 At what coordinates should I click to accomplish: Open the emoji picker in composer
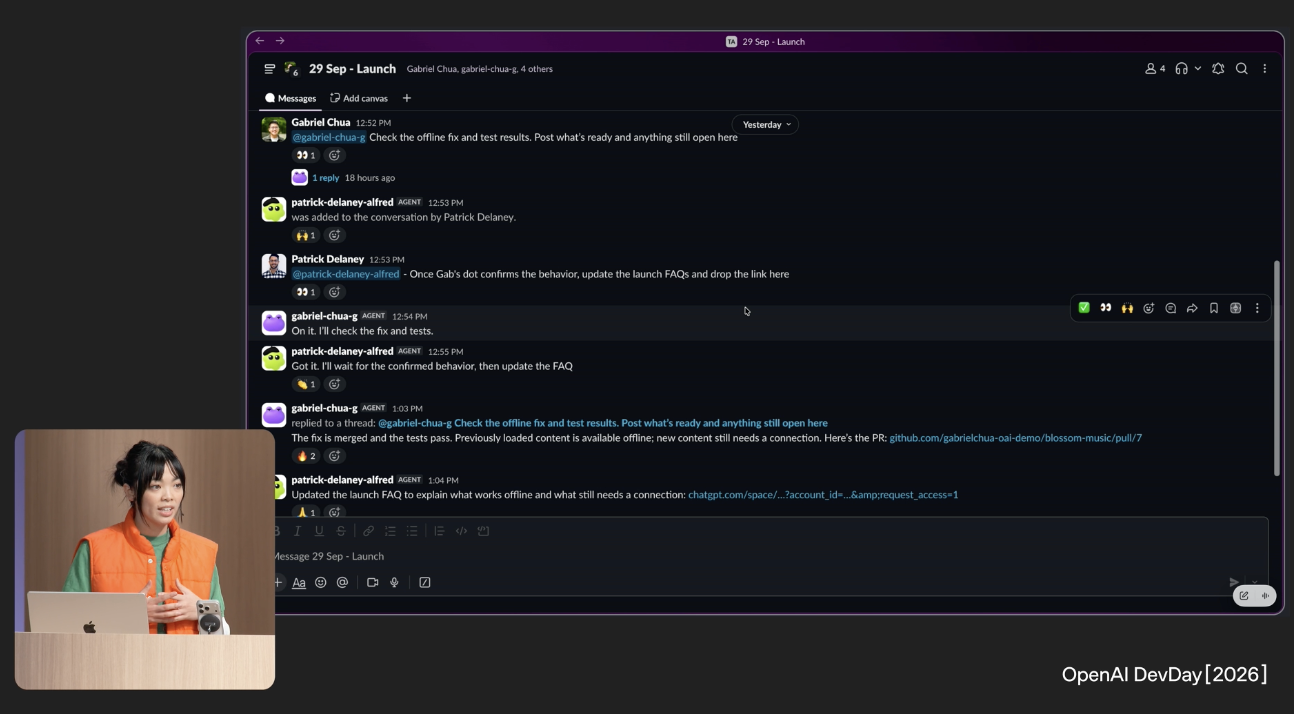pyautogui.click(x=321, y=582)
